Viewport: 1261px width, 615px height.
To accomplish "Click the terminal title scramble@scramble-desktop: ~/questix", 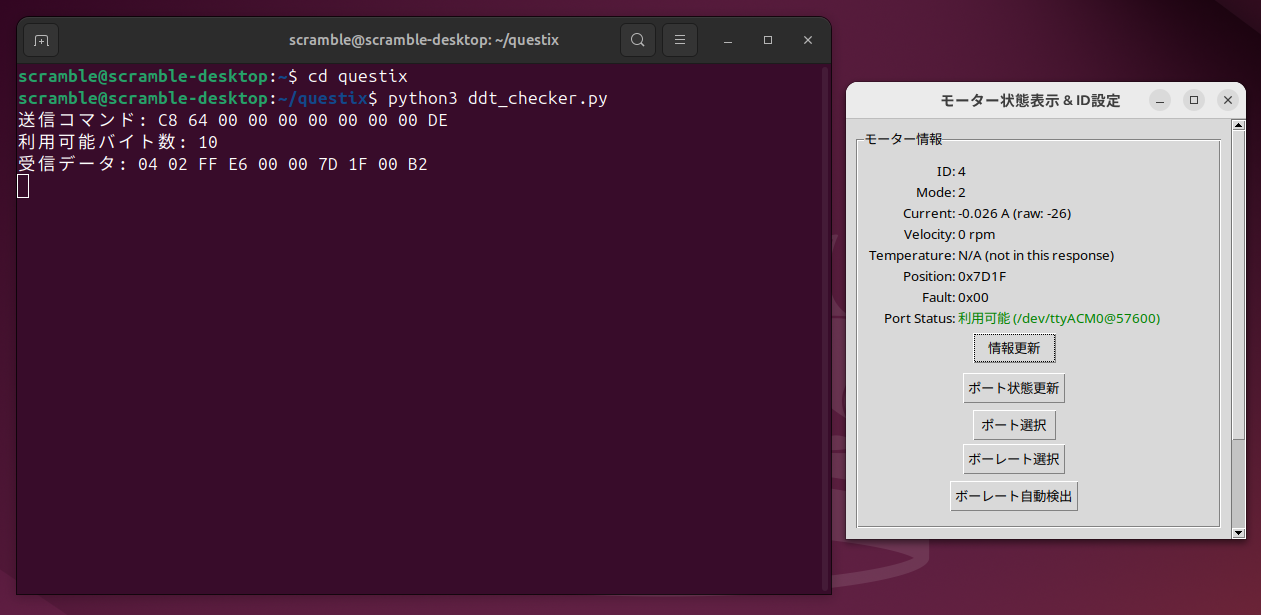I will pyautogui.click(x=424, y=40).
